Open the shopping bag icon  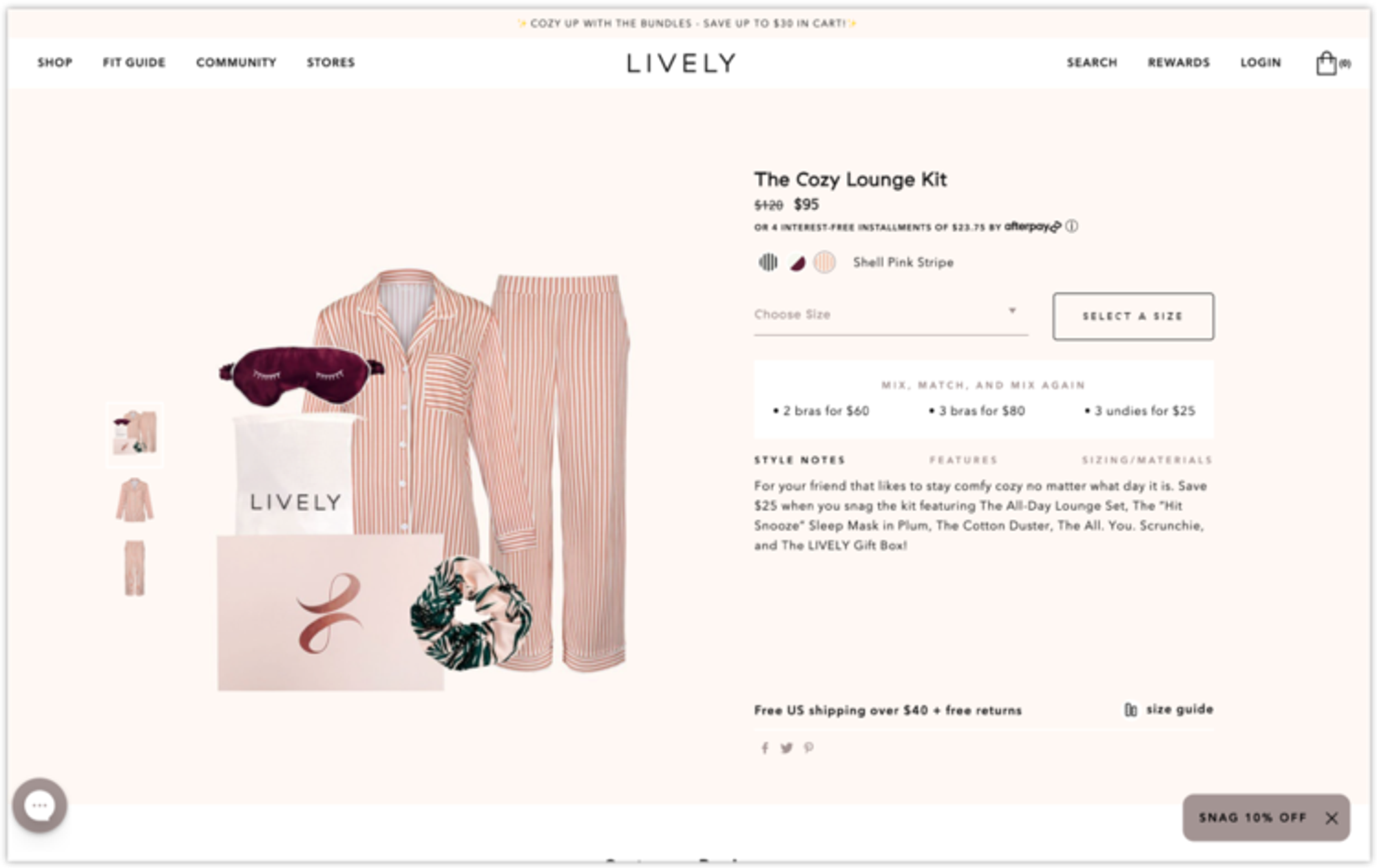[x=1326, y=63]
